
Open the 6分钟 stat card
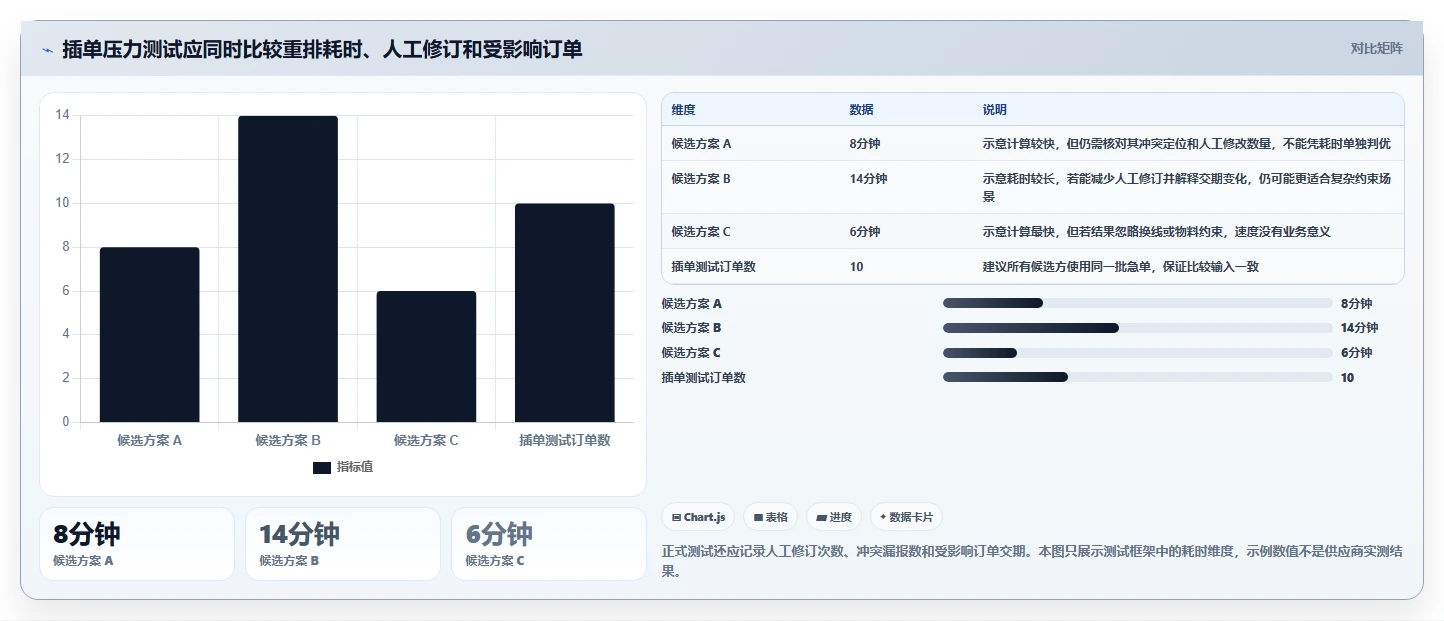point(549,544)
